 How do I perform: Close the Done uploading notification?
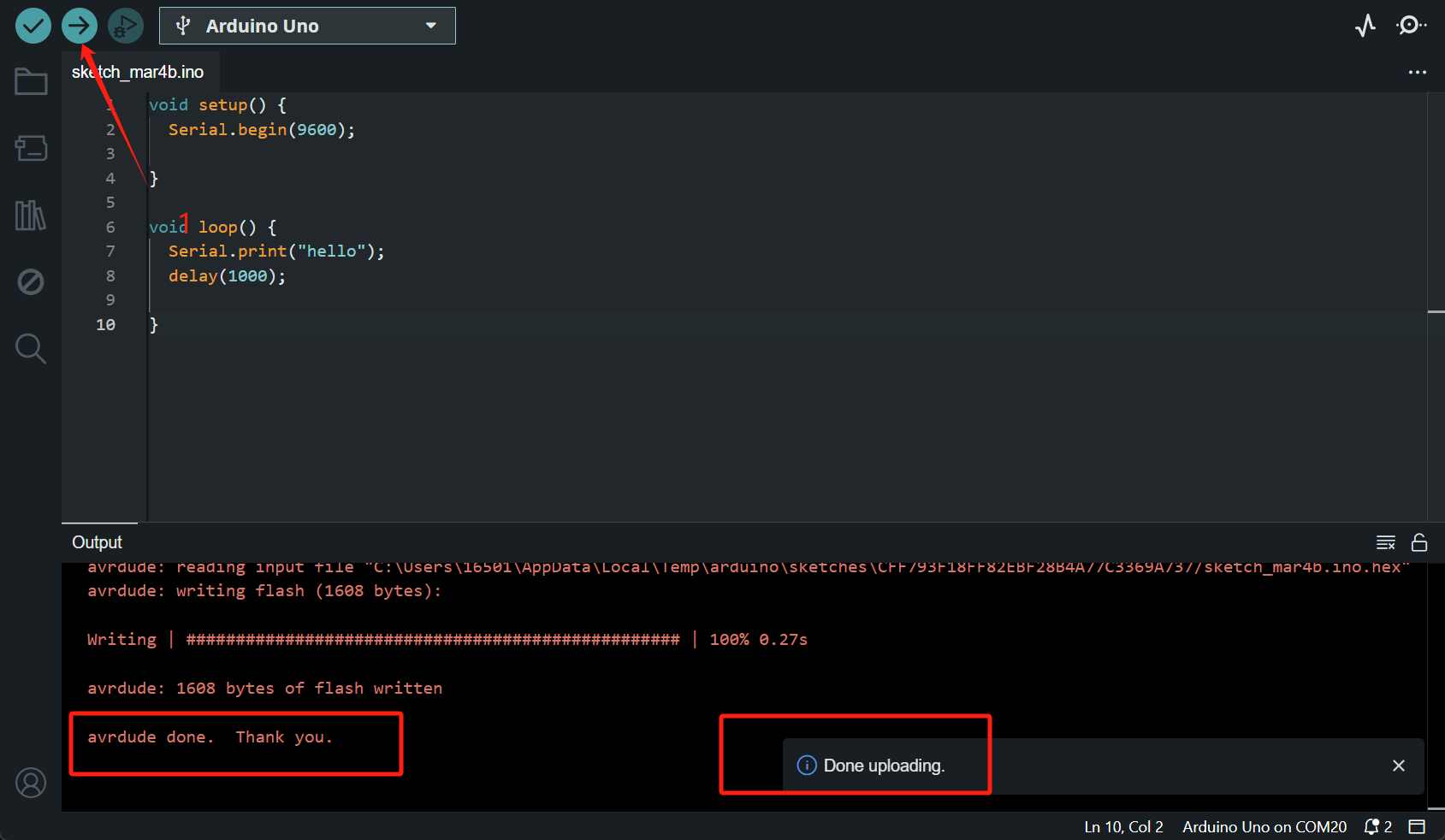(1399, 766)
